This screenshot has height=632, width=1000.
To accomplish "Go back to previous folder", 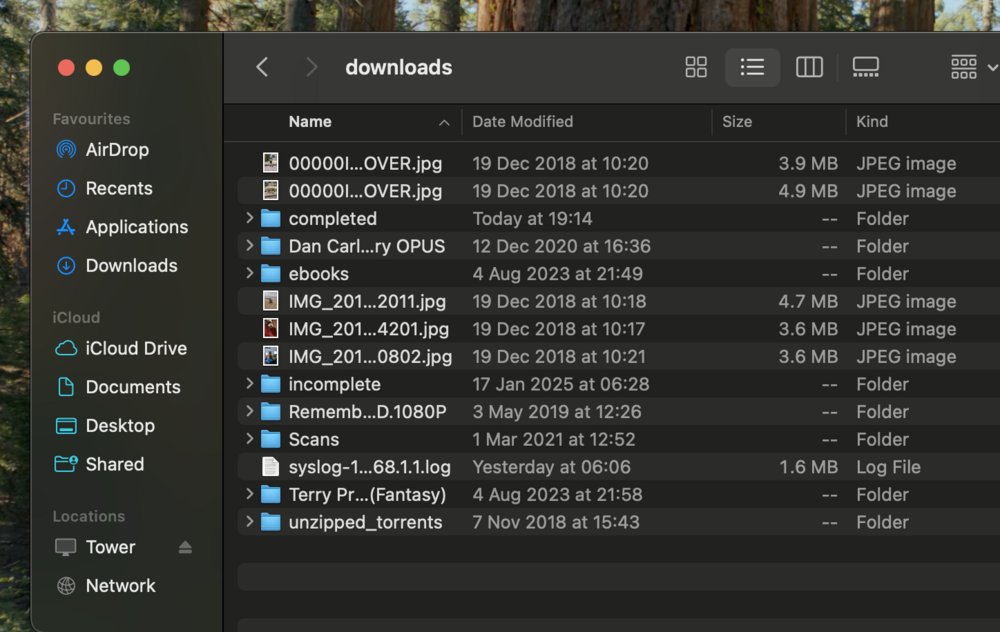I will (262, 67).
